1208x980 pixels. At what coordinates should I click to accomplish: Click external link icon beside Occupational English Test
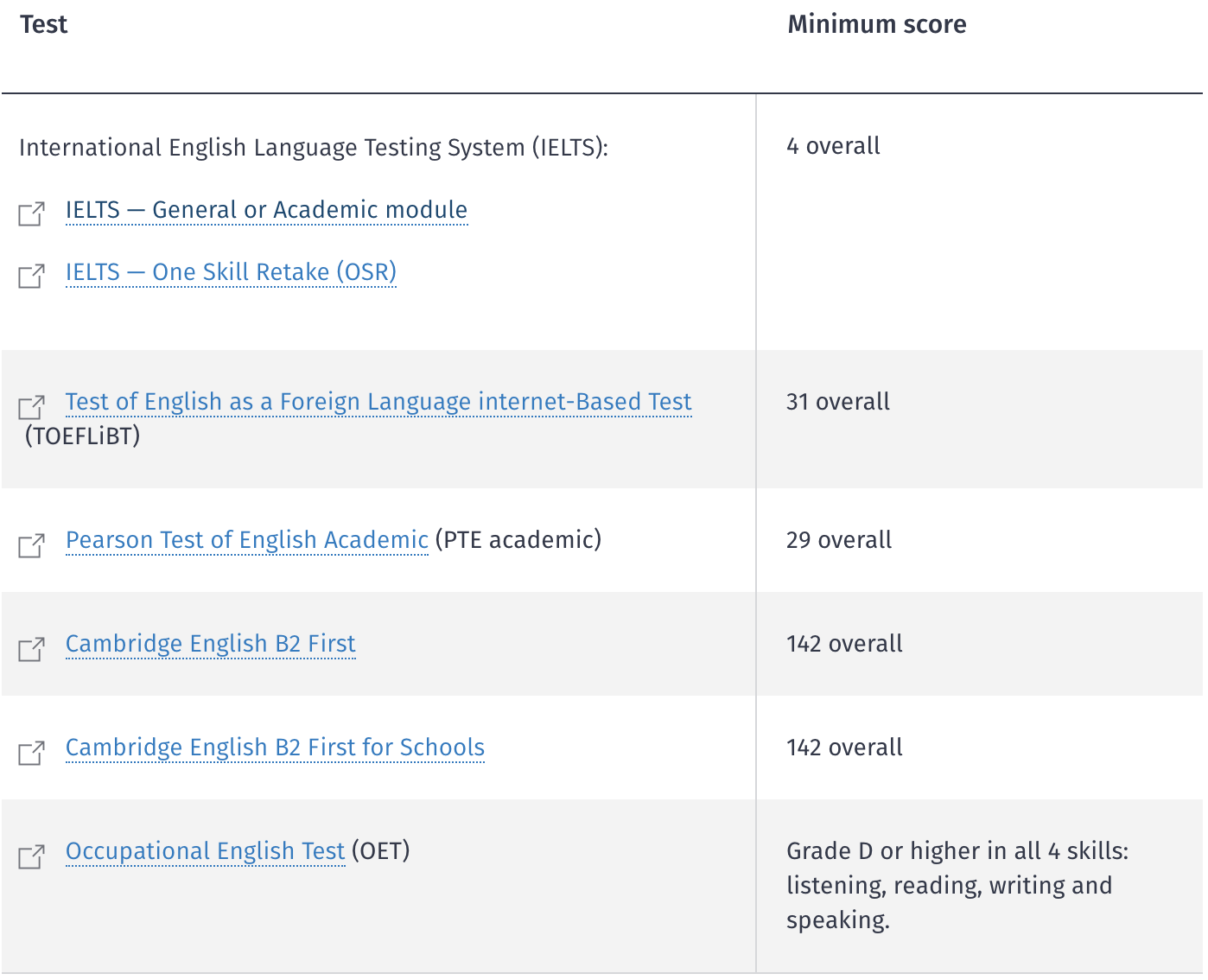pos(32,856)
